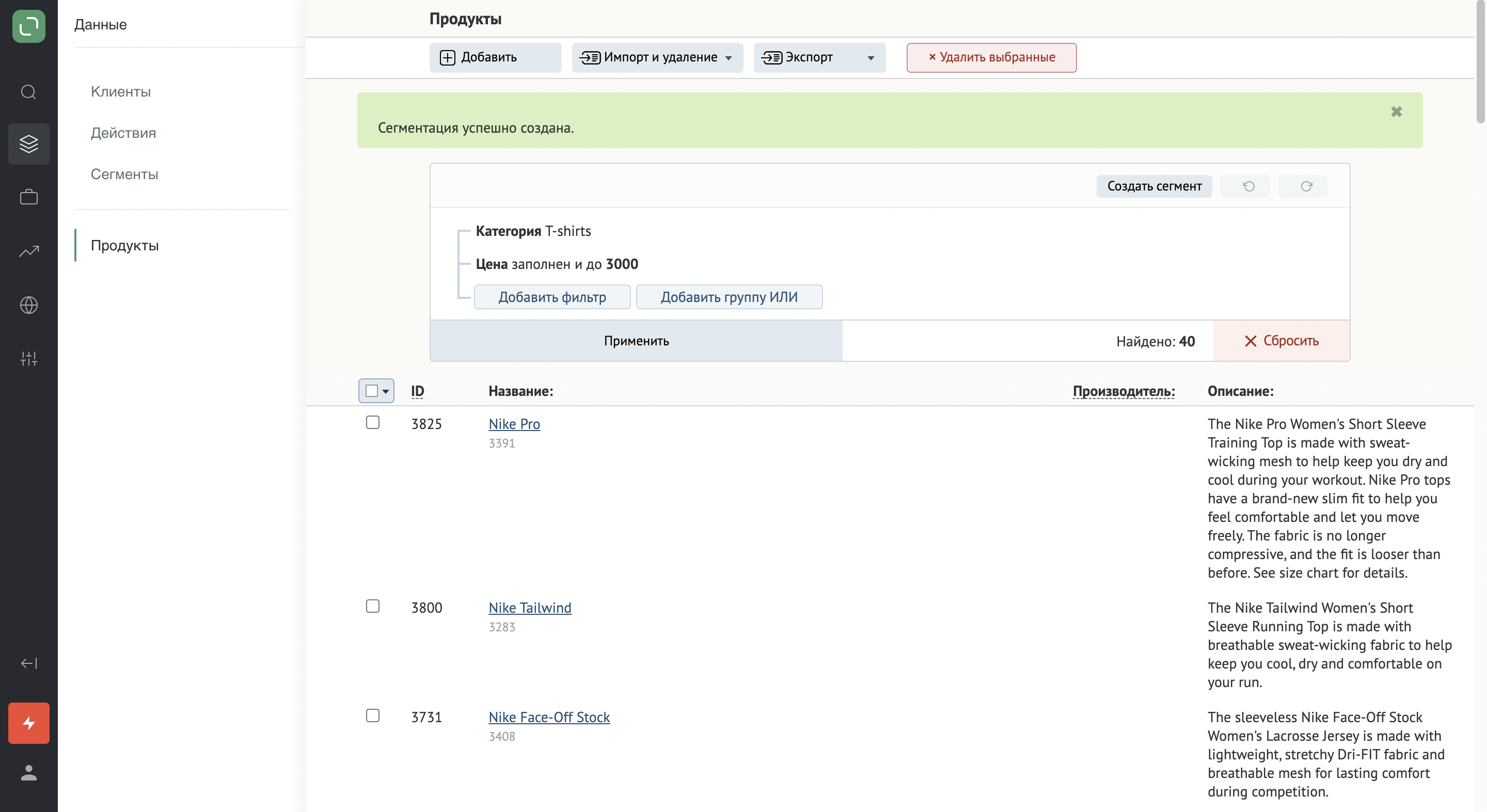Click the ID value 3825

tap(426, 424)
